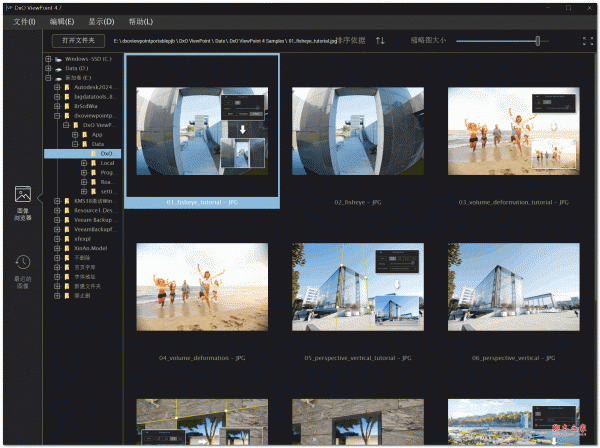This screenshot has height=448, width=600.
Task: Select the Local folder in tree
Action: point(107,163)
